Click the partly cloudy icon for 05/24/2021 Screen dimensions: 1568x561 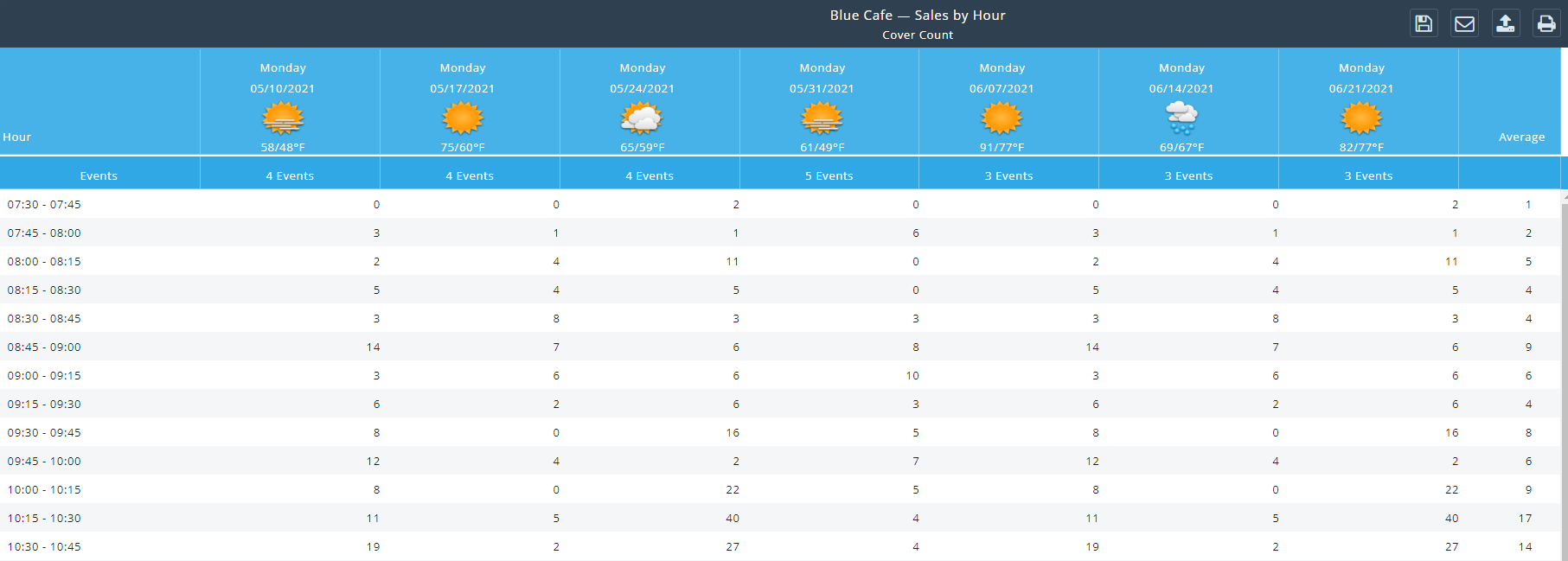pyautogui.click(x=642, y=118)
